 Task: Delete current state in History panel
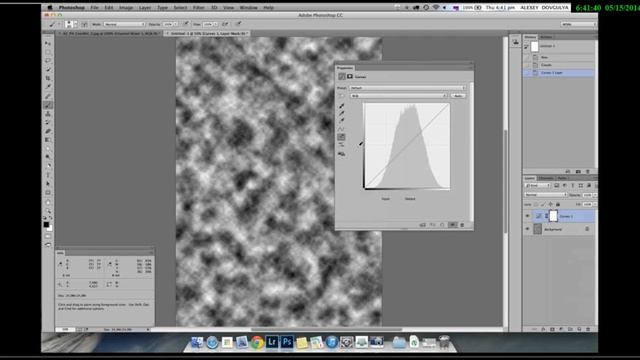588,172
